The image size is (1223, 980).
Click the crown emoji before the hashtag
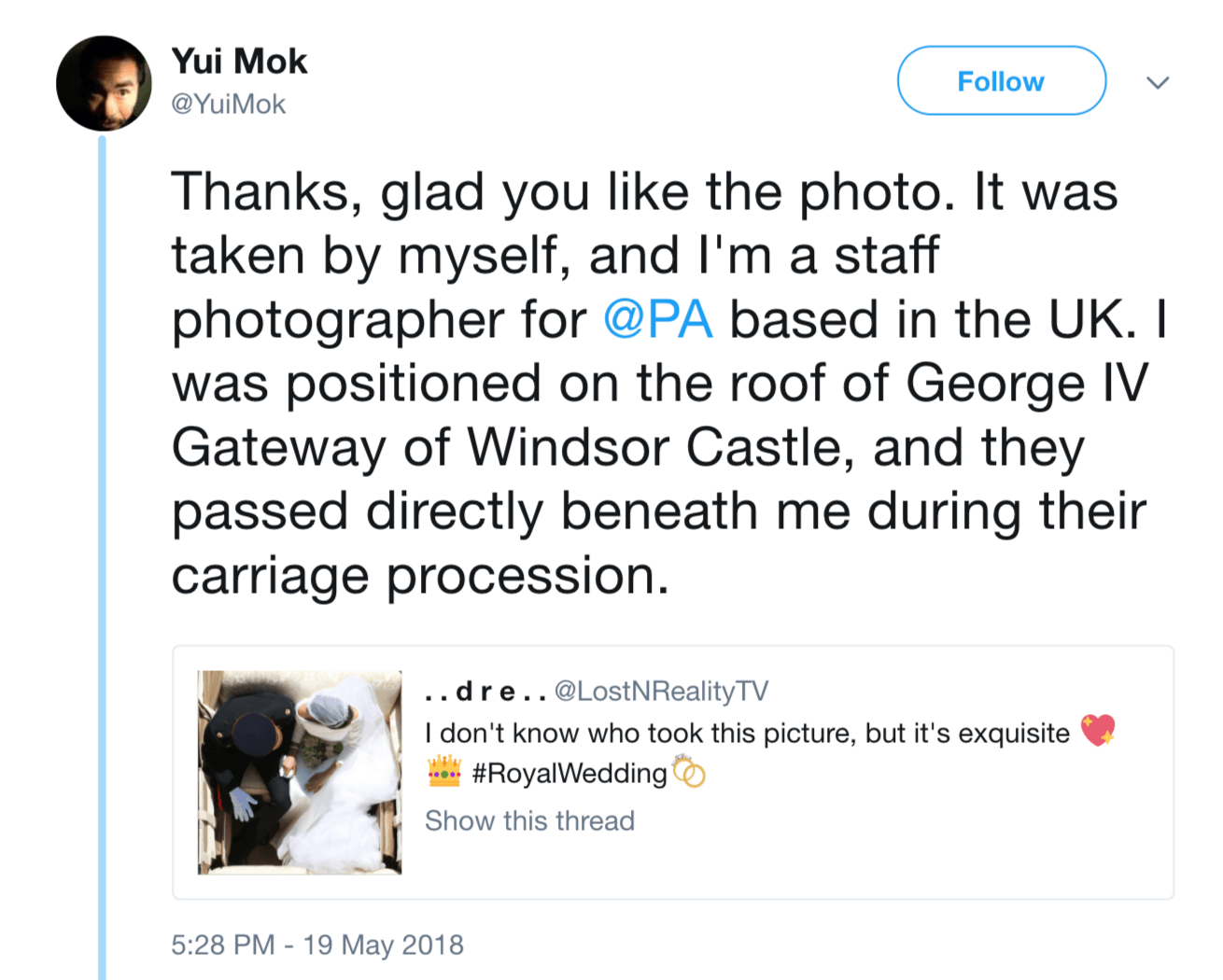tap(444, 771)
